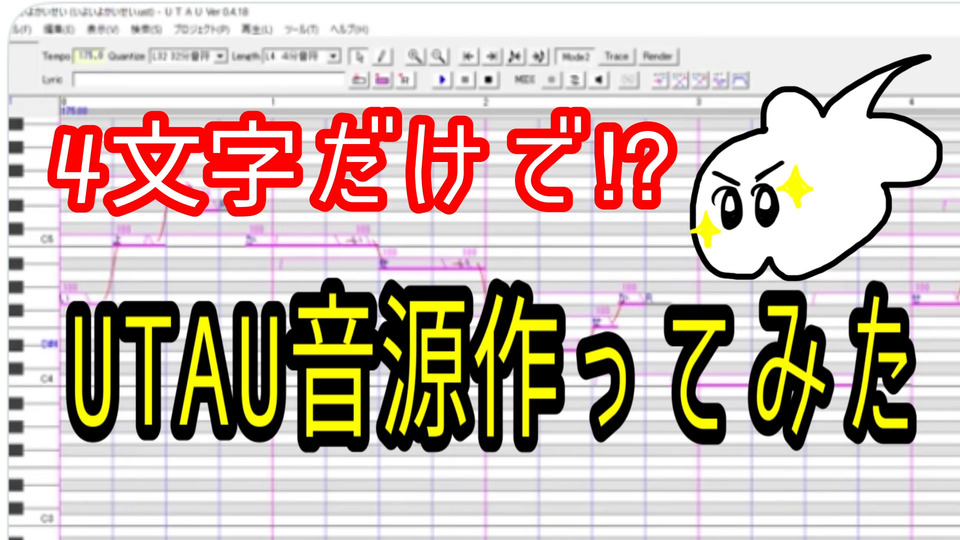
Task: Click the zoom out magnifier icon
Action: click(438, 56)
